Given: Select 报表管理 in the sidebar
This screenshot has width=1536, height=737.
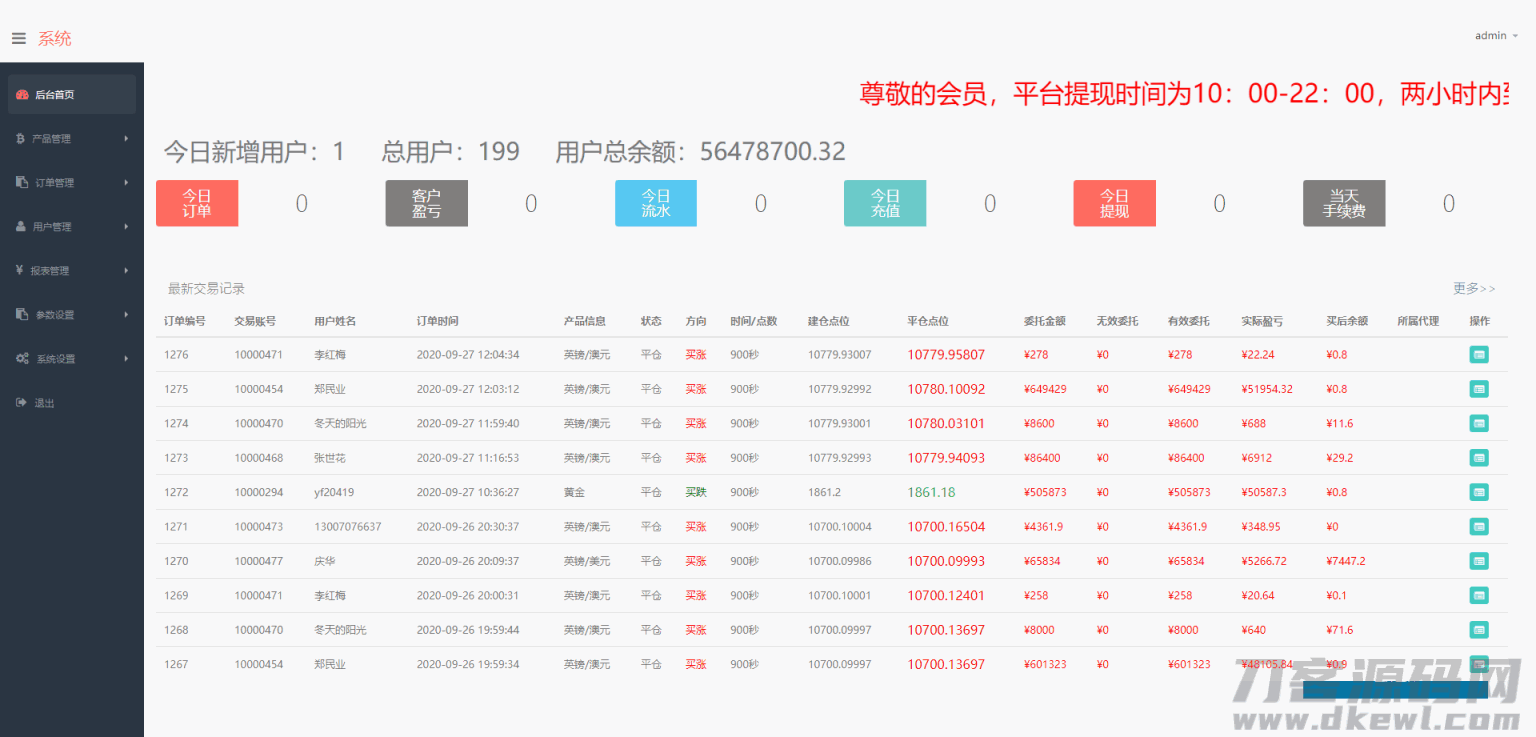Looking at the screenshot, I should (50, 271).
